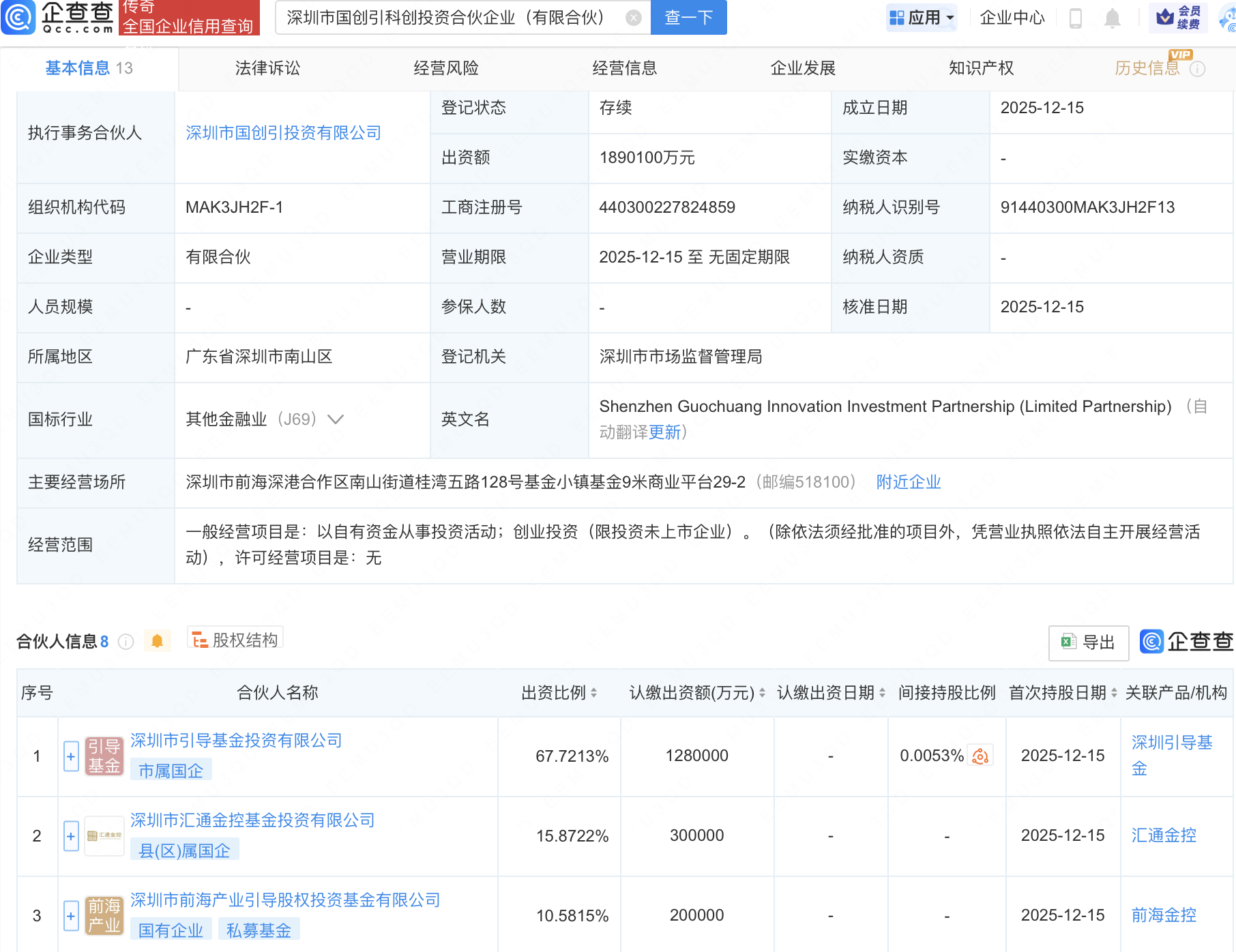
Task: Click into the company search input field
Action: coord(450,18)
